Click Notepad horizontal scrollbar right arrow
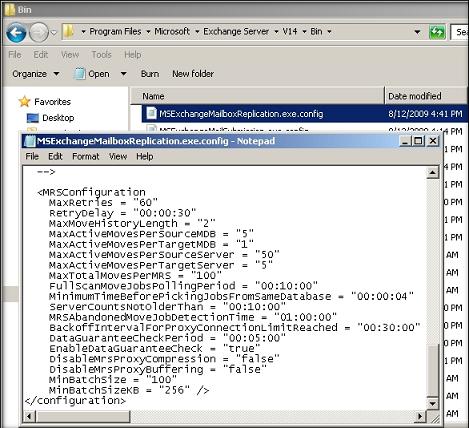 pos(420,416)
